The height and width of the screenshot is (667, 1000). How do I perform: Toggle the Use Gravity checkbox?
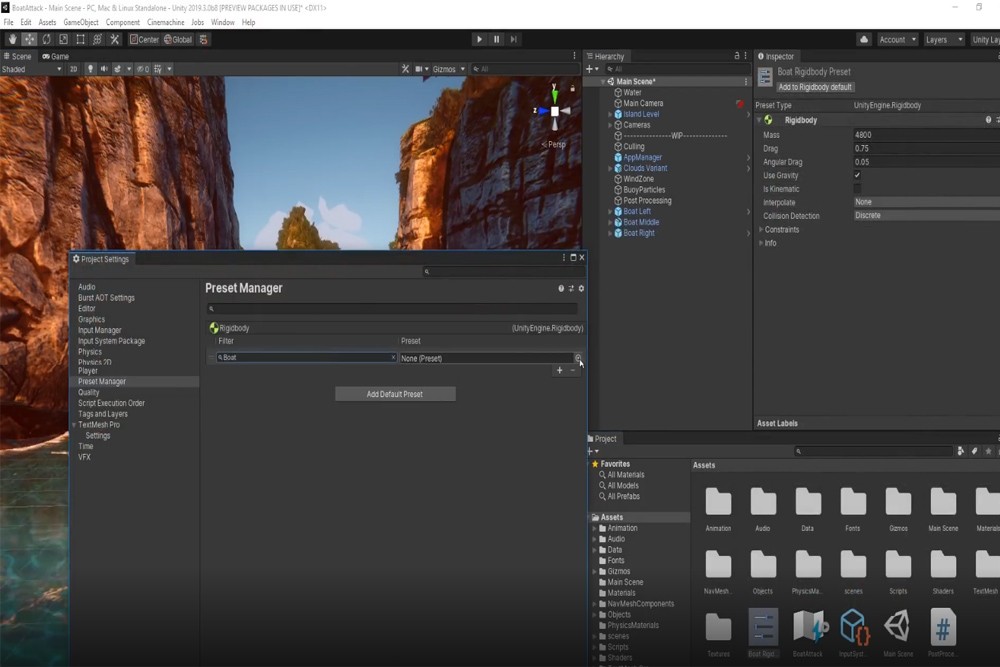(857, 175)
